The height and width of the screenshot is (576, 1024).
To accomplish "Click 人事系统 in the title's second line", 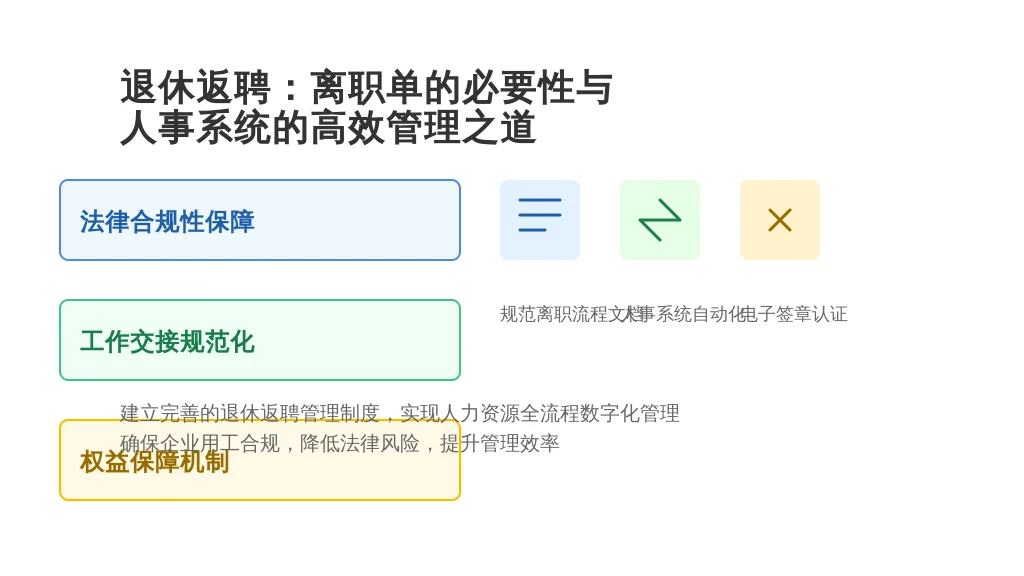I will [x=196, y=128].
